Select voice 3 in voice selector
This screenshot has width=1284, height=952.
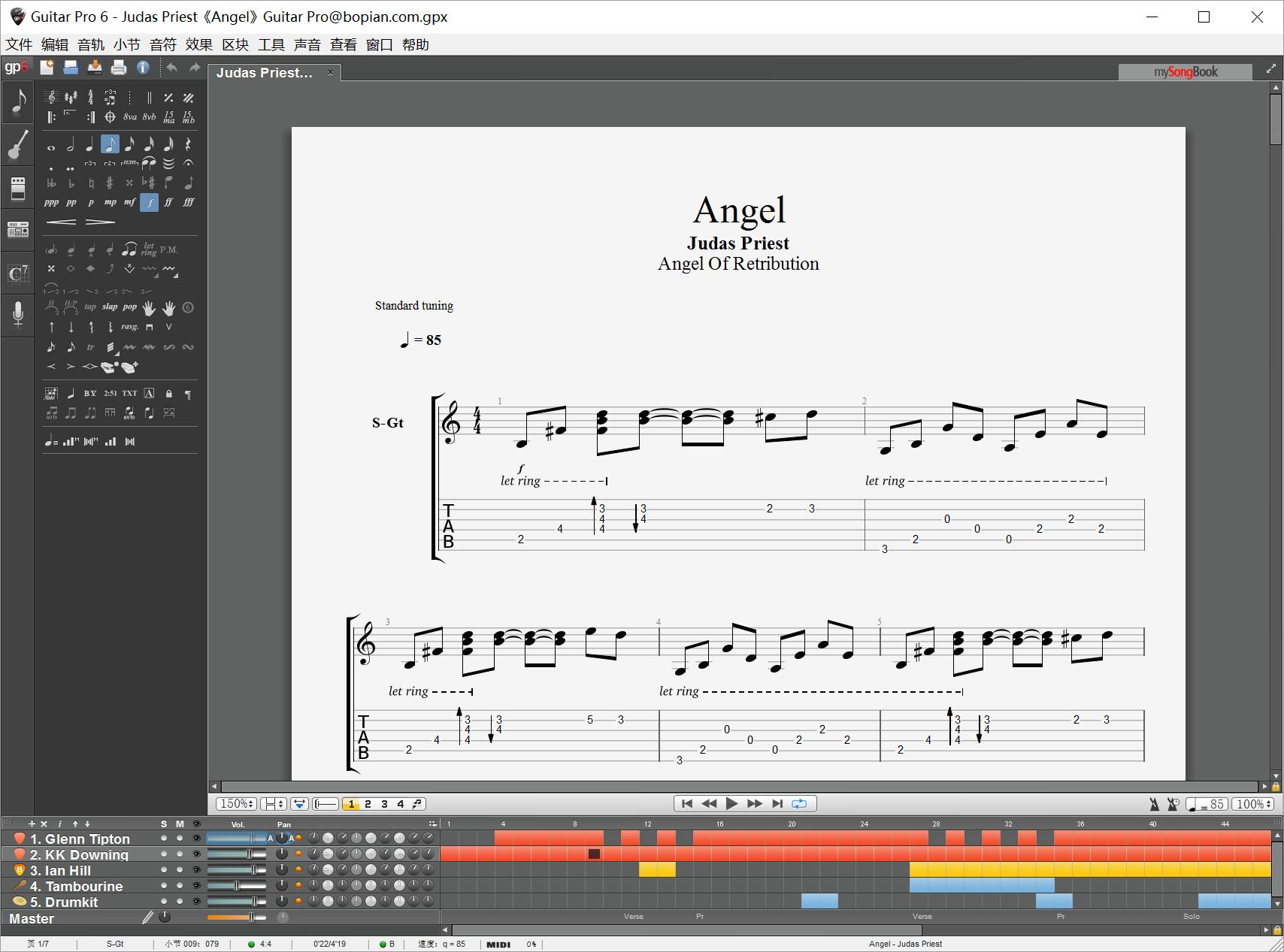pos(384,804)
